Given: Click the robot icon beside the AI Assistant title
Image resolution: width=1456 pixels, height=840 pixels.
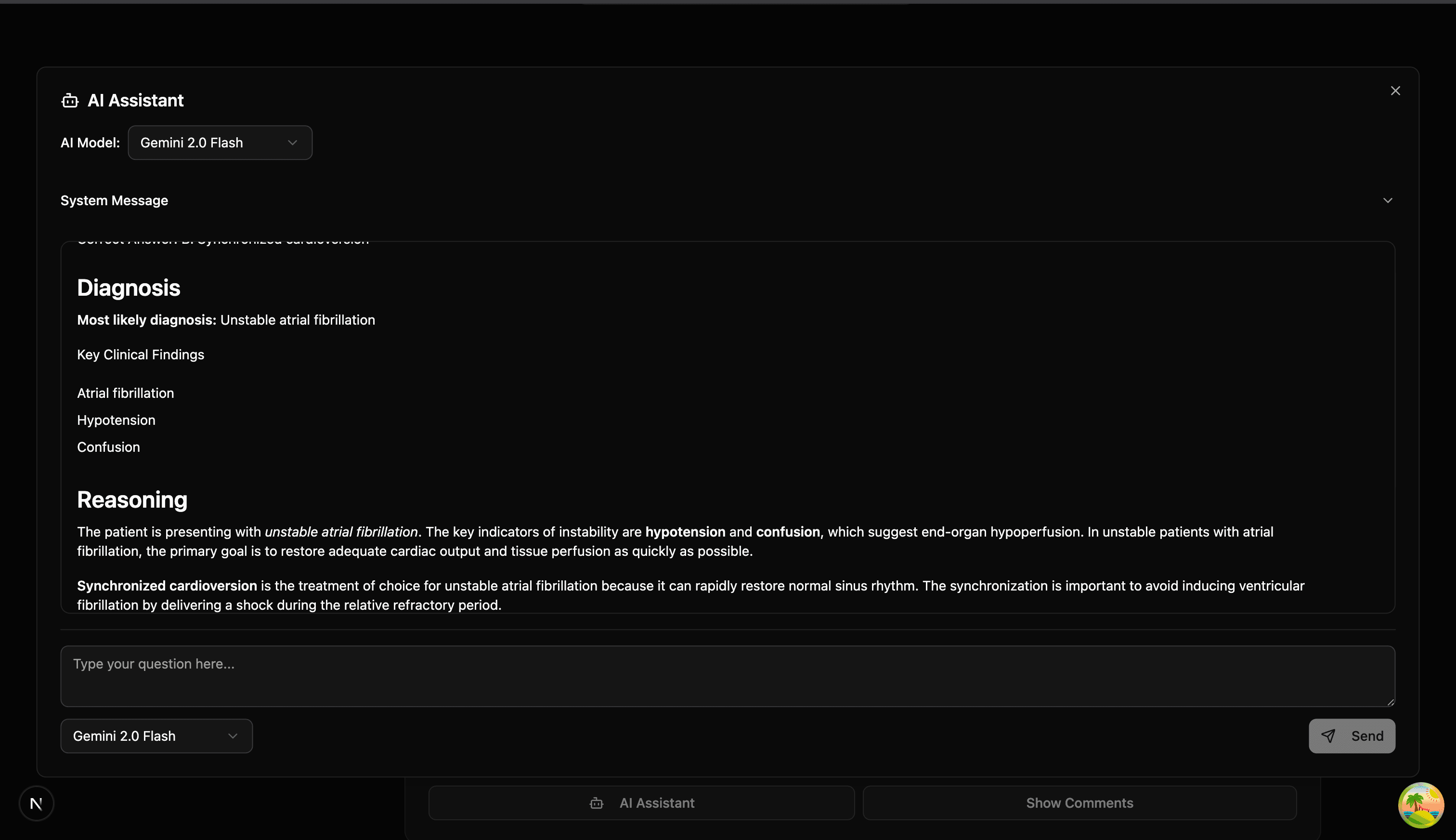Looking at the screenshot, I should tap(70, 100).
